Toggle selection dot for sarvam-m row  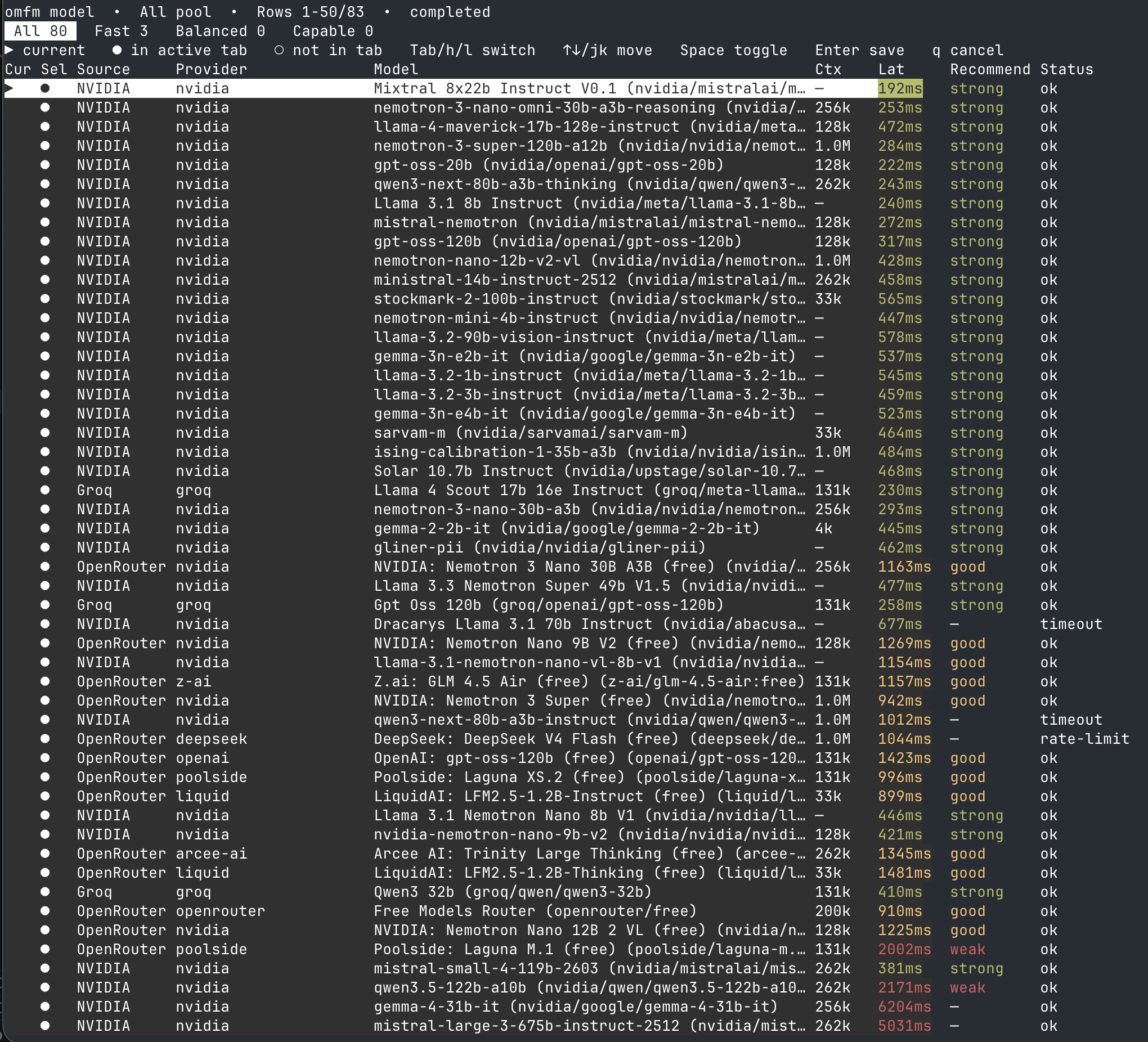coord(45,432)
